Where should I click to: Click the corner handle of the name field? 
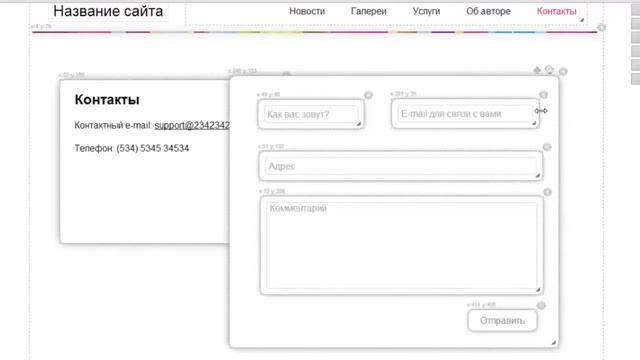click(x=359, y=124)
